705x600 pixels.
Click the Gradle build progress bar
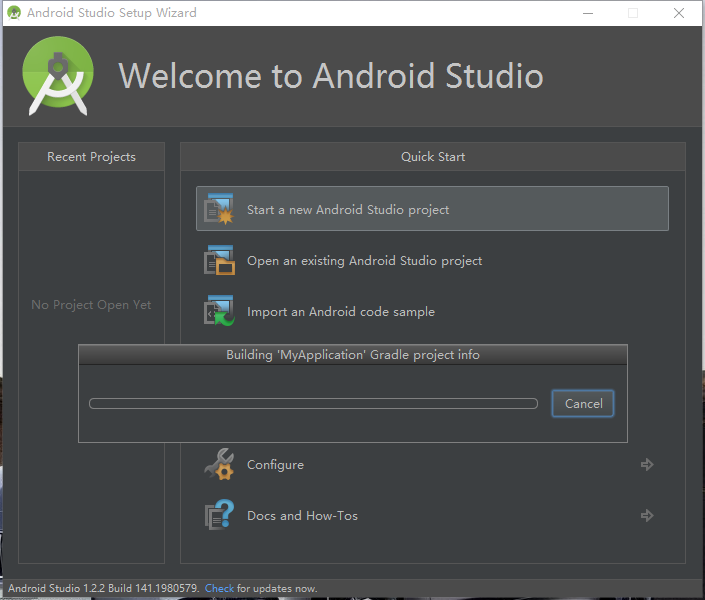[313, 403]
